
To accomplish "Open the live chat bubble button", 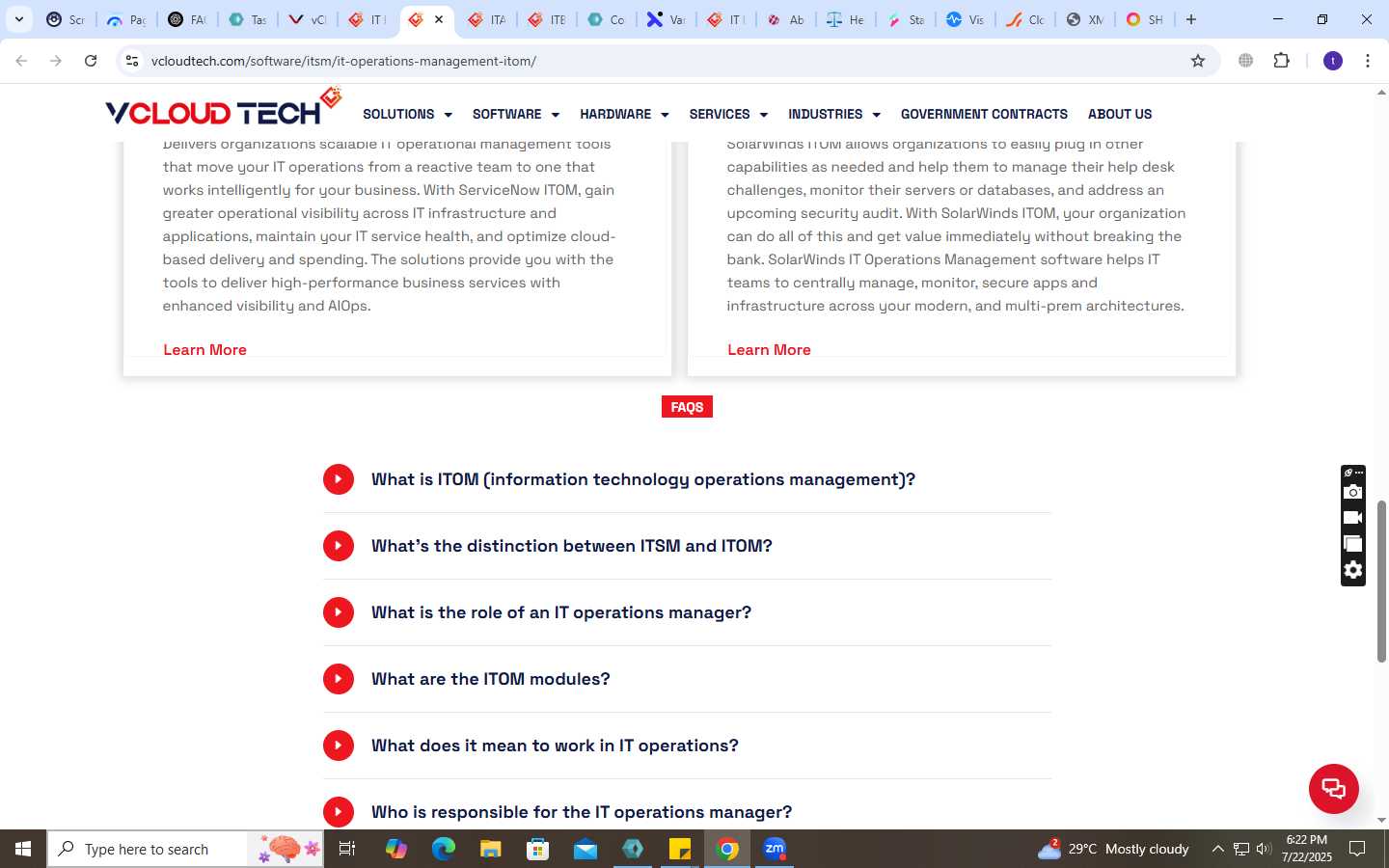I will tap(1333, 788).
